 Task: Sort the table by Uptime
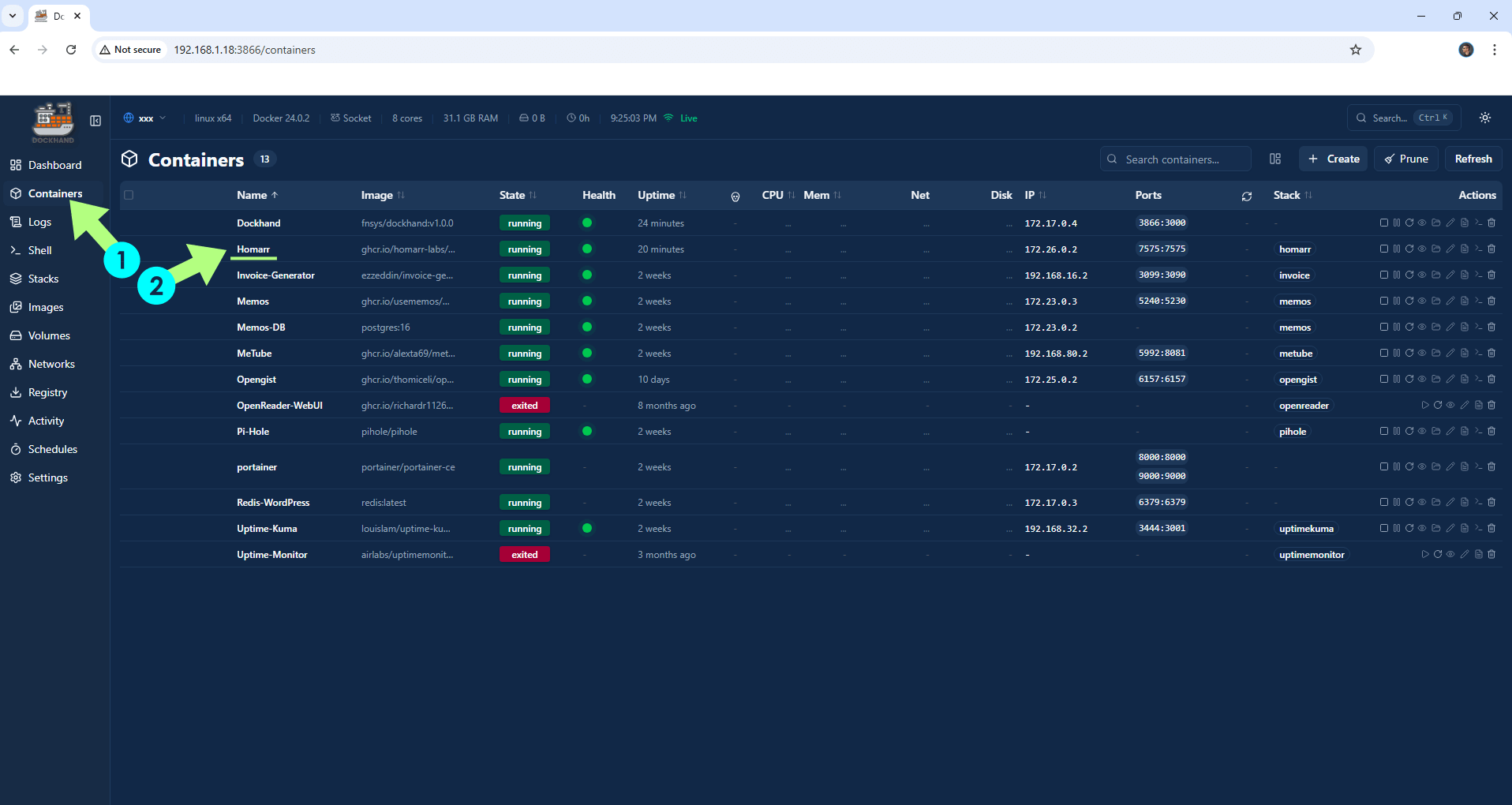click(660, 194)
